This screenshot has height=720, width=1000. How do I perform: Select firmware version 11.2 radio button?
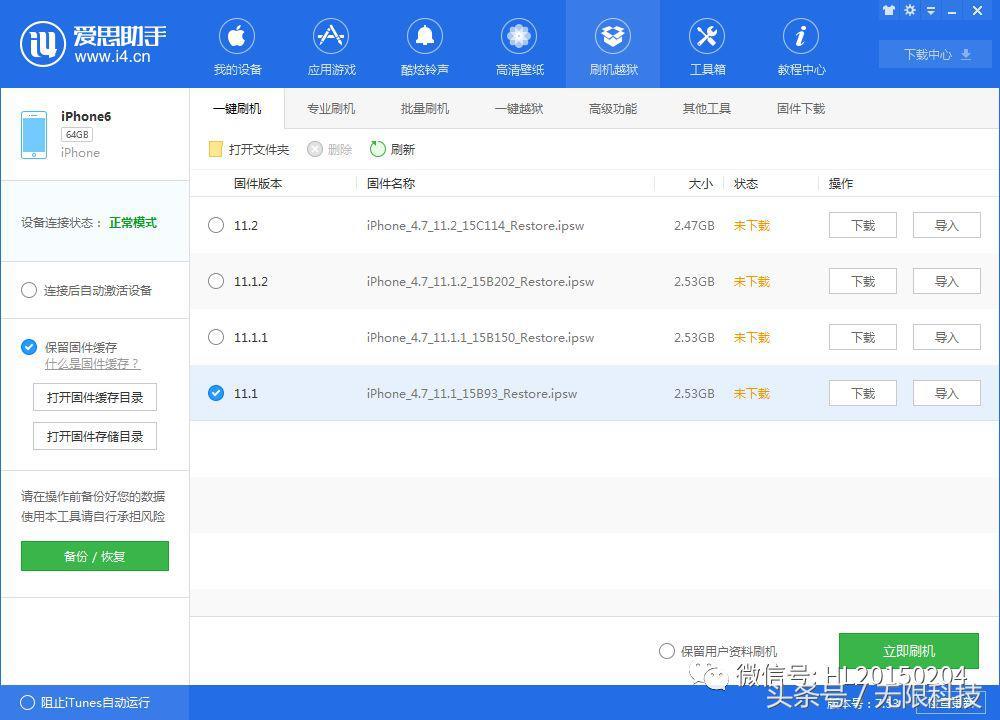pyautogui.click(x=216, y=225)
